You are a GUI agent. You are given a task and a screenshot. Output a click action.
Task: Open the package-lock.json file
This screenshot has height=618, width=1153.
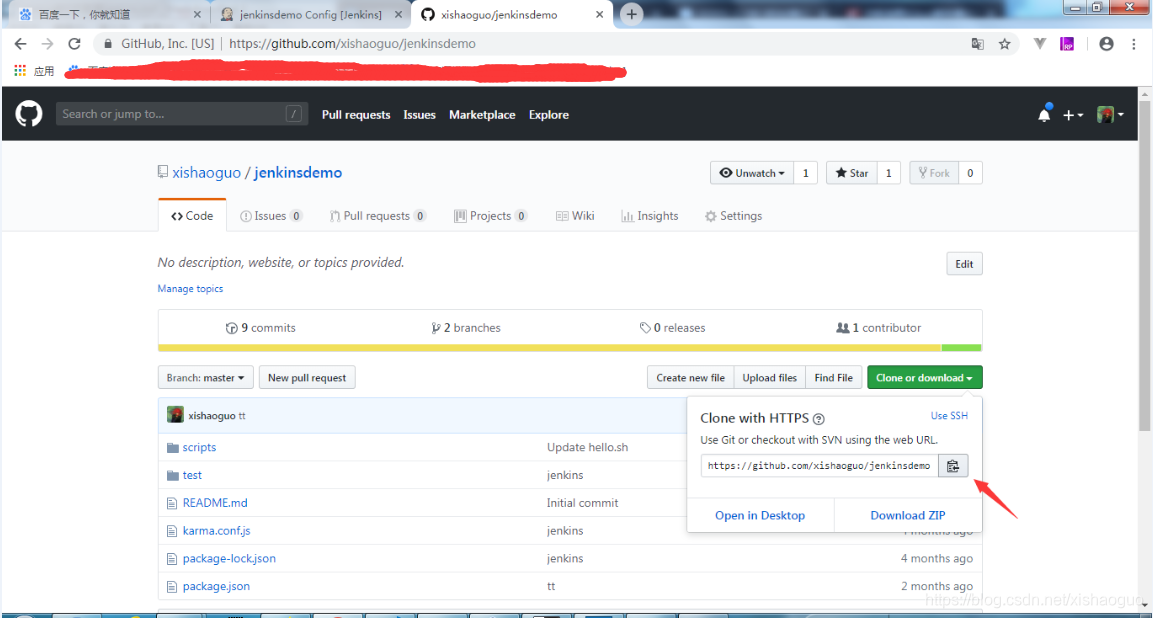pyautogui.click(x=229, y=559)
